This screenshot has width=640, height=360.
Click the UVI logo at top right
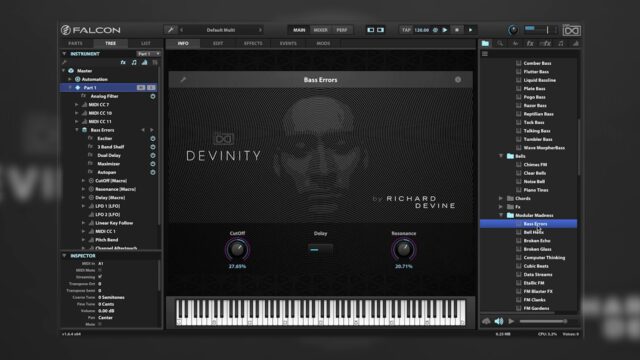[571, 30]
